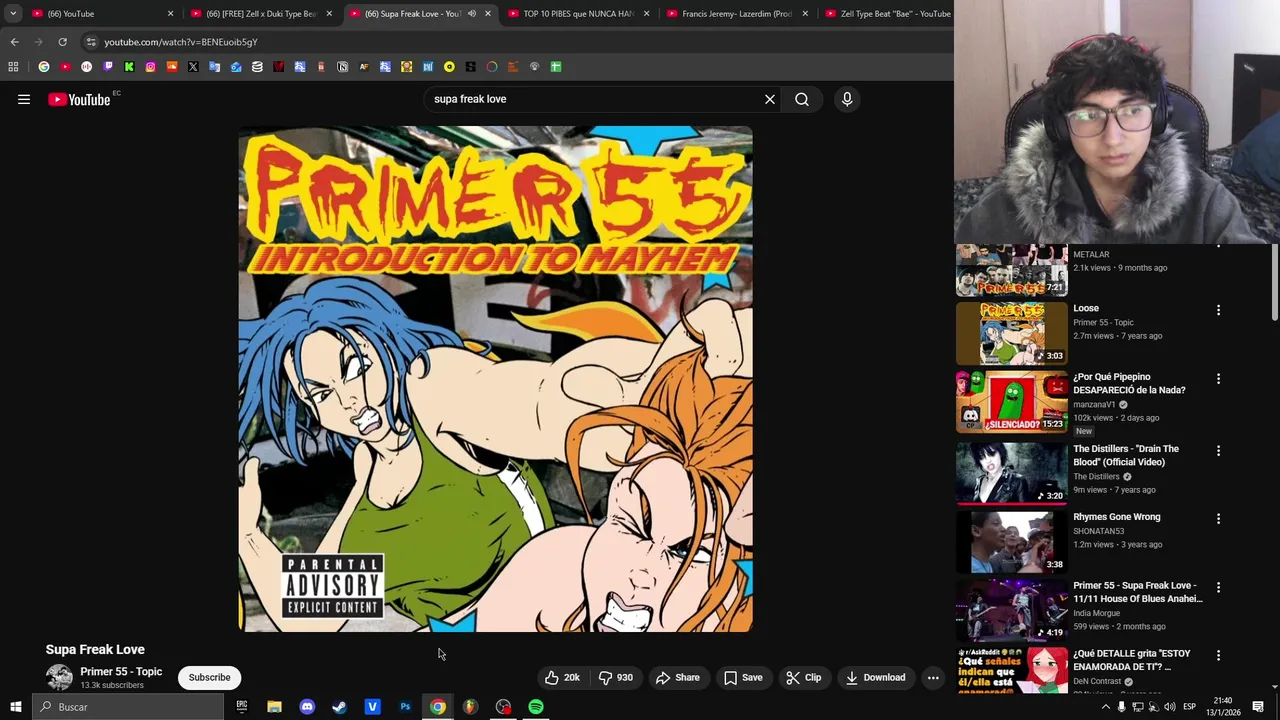Open the Google bookmark

pyautogui.click(x=44, y=67)
